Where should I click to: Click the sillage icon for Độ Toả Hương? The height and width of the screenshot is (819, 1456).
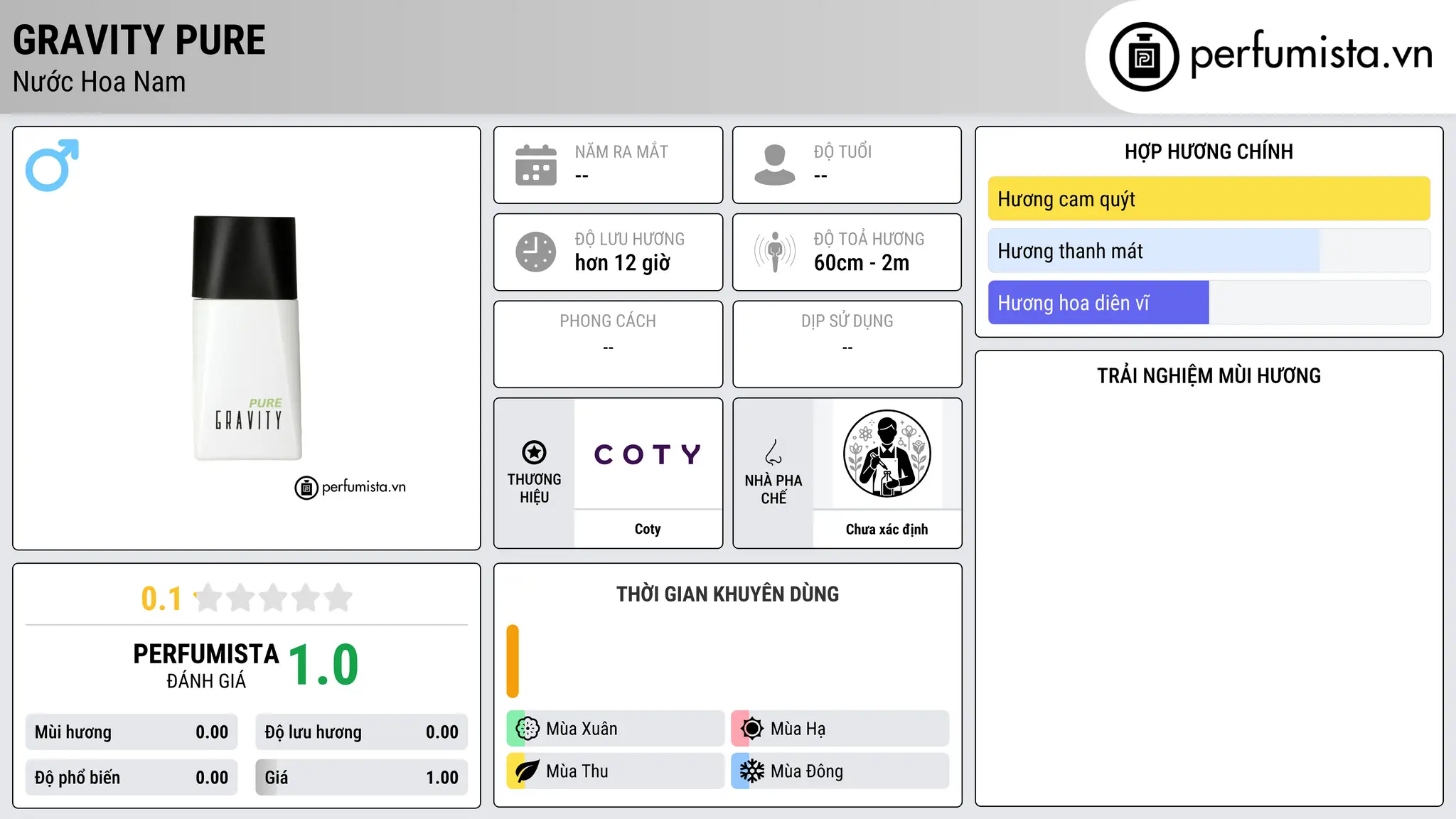point(775,252)
